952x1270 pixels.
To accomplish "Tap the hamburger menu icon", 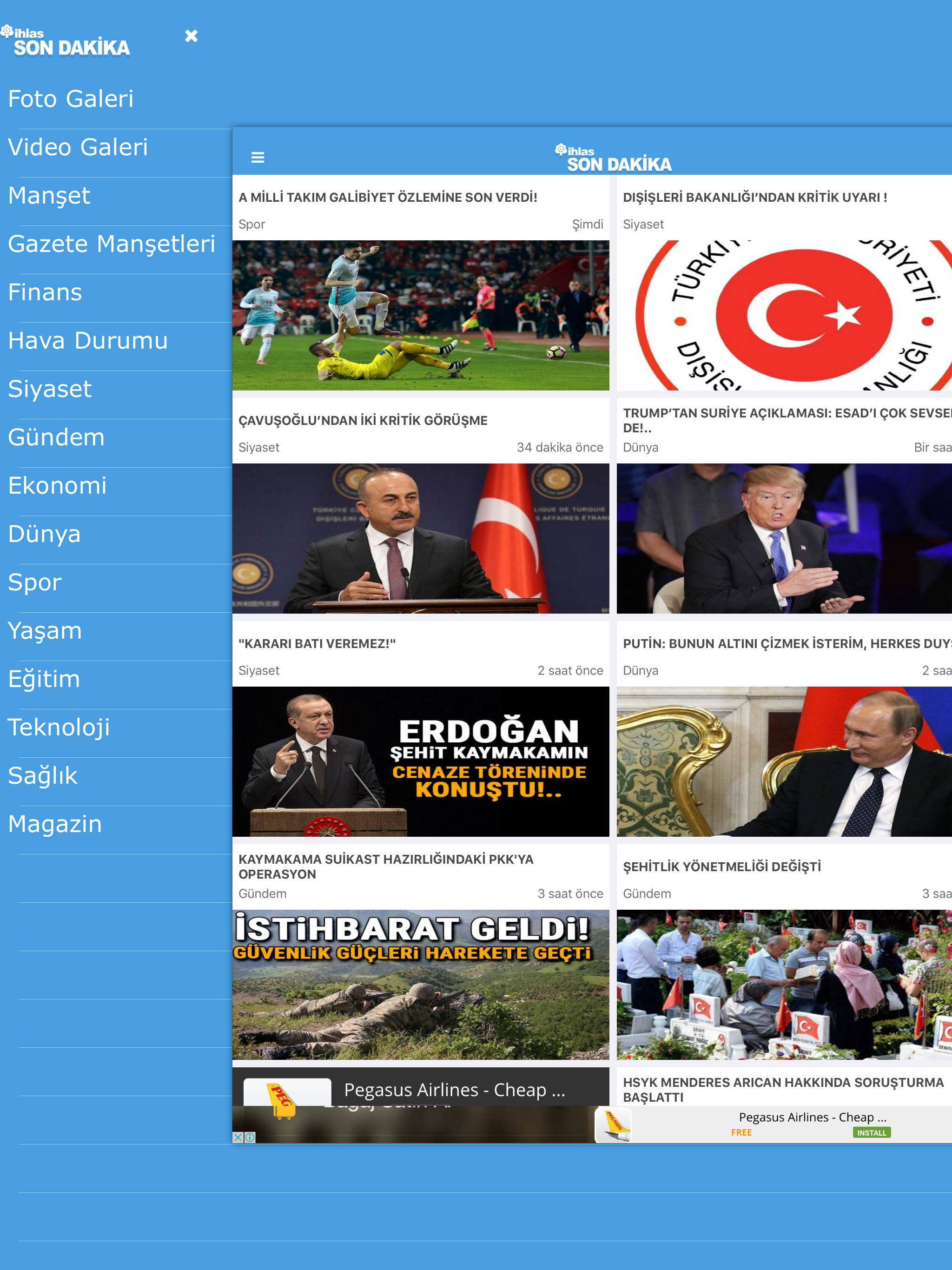I will coord(258,157).
